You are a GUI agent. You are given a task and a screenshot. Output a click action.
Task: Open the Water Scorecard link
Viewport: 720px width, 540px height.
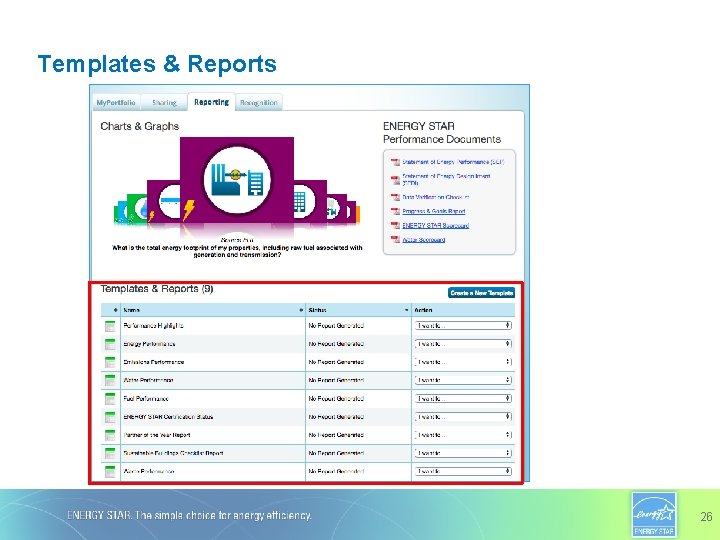tap(424, 240)
